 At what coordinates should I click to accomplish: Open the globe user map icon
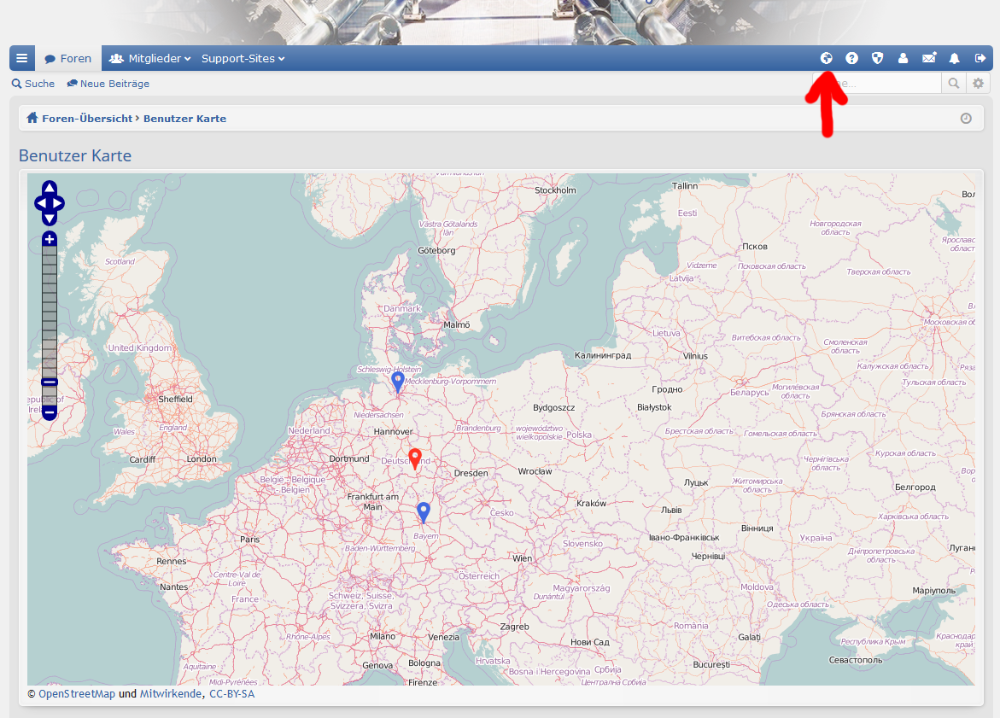827,58
